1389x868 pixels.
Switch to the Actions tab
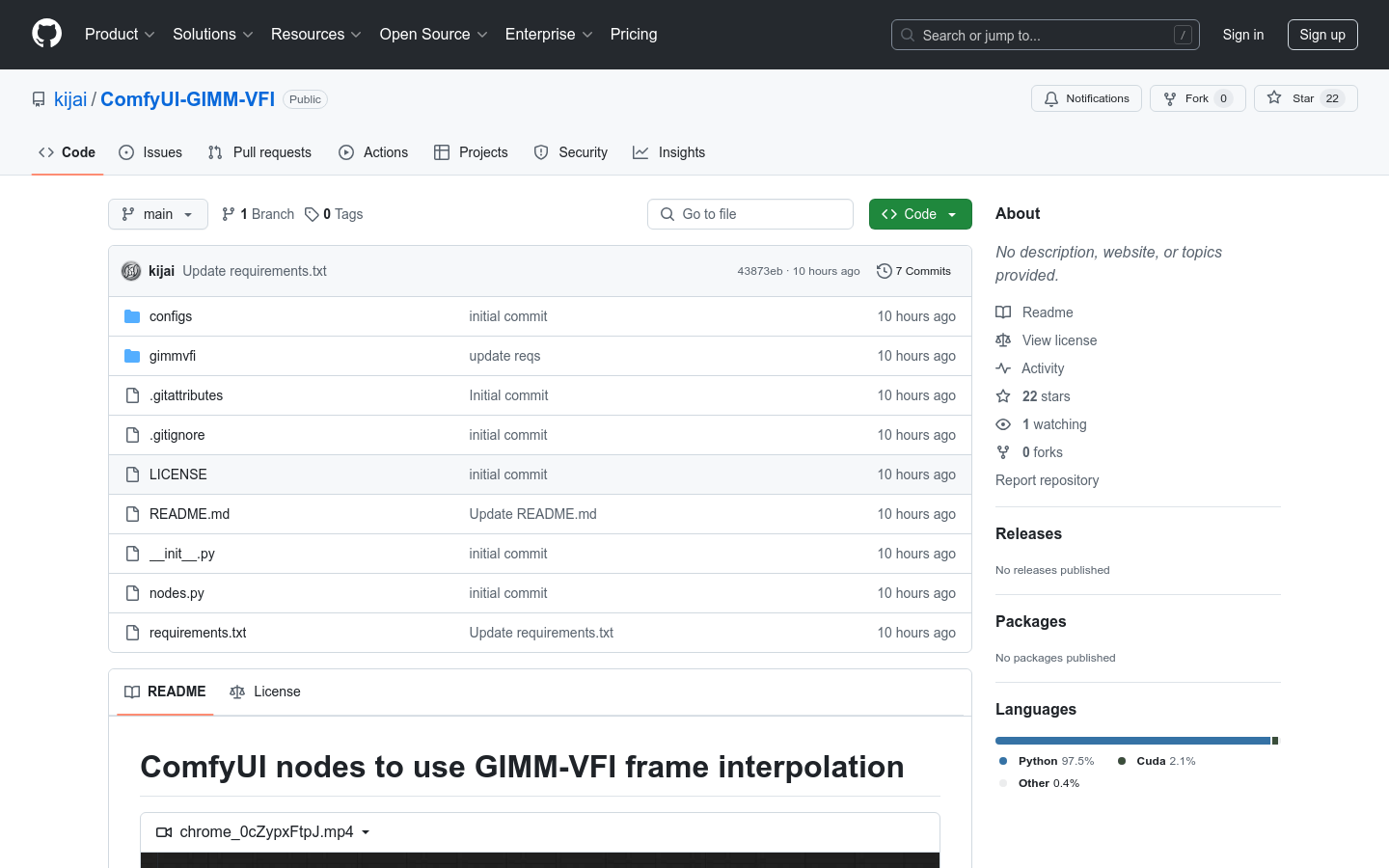click(x=373, y=152)
